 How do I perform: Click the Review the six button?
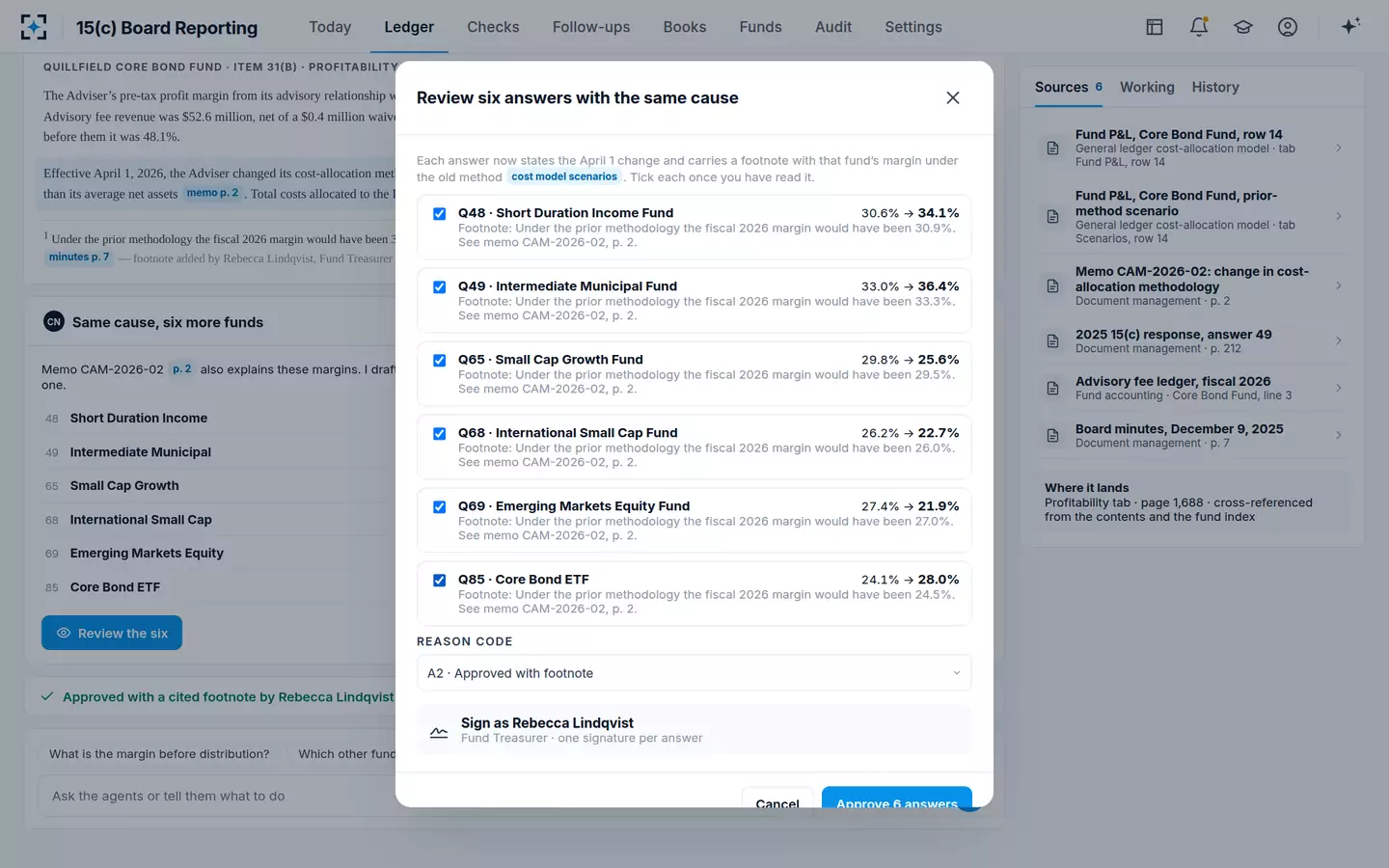[112, 633]
